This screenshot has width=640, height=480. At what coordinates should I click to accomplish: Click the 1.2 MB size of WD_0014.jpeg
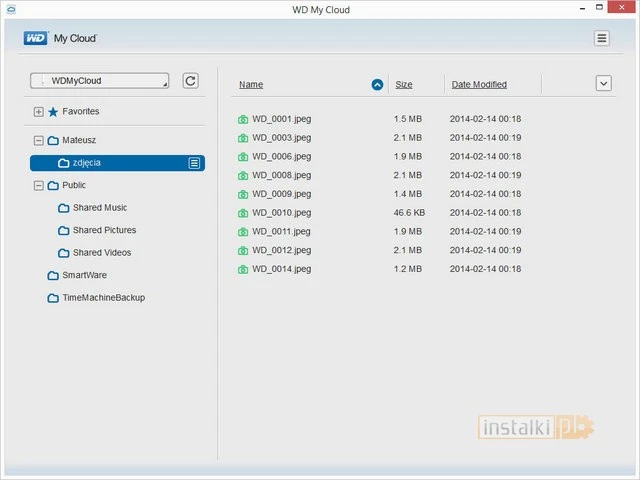[407, 269]
